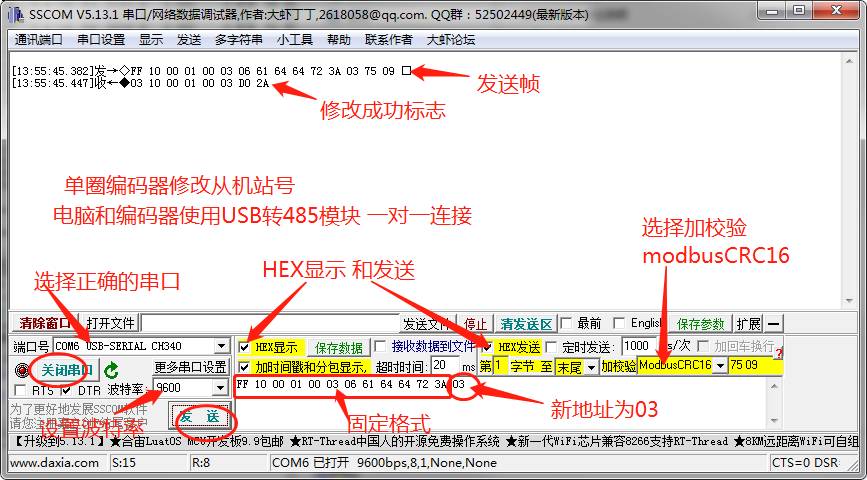The width and height of the screenshot is (867, 480).
Task: Open the 串口设置 menu
Action: (x=101, y=40)
